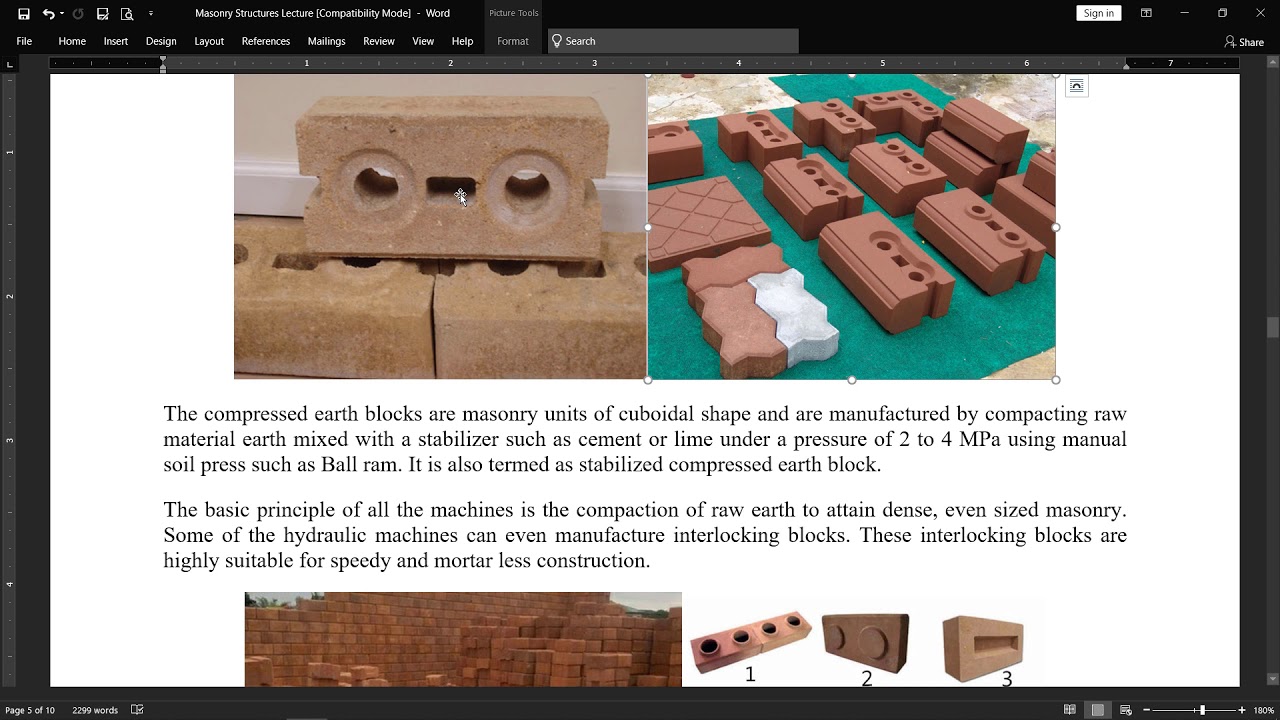This screenshot has width=1280, height=720.
Task: Click the 180% zoom level
Action: [1263, 710]
